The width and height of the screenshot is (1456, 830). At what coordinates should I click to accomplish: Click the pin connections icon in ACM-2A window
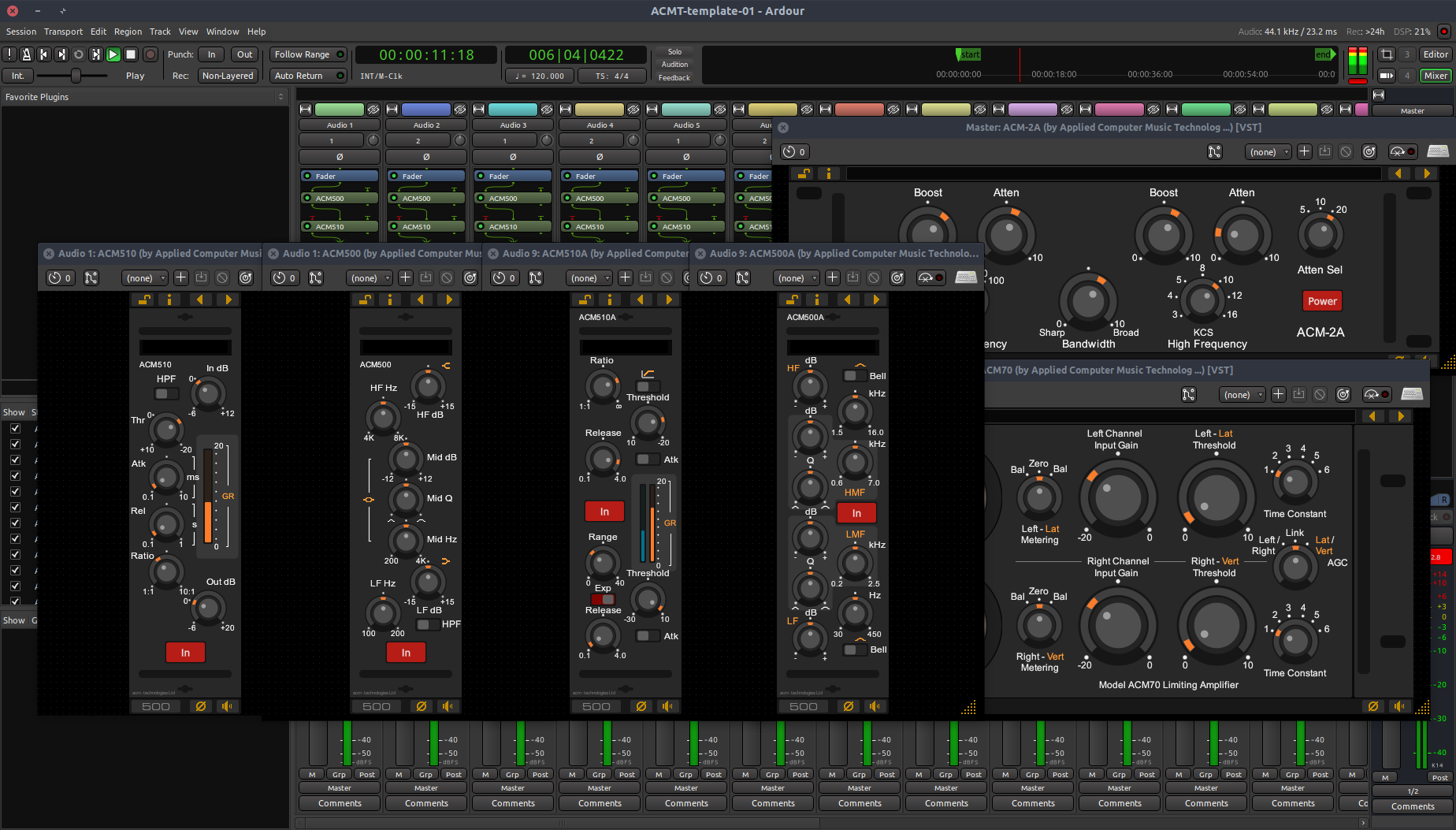1214,151
